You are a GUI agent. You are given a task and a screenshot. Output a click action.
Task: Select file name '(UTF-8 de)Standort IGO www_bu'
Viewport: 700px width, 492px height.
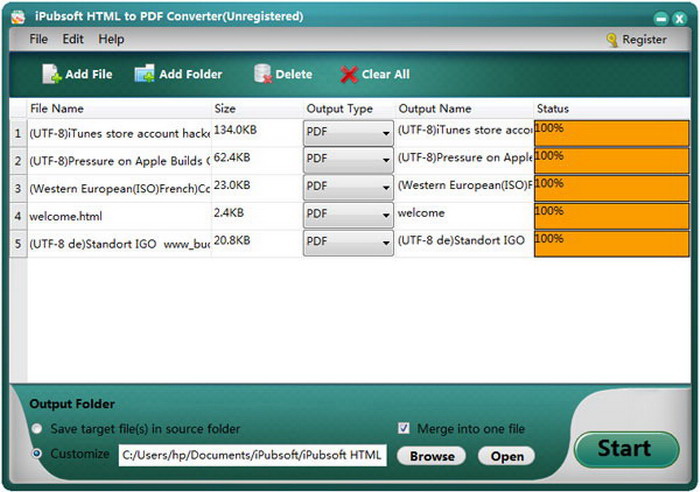click(119, 244)
